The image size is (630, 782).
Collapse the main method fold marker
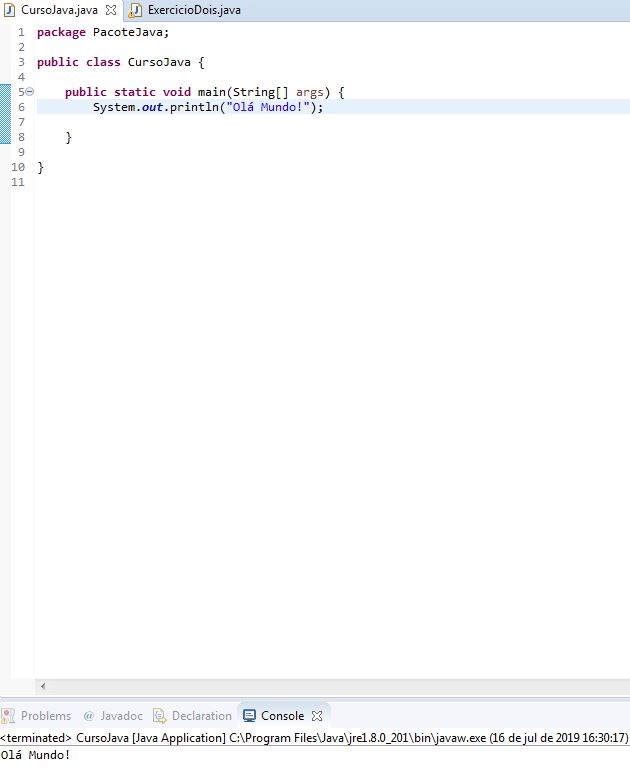click(29, 91)
